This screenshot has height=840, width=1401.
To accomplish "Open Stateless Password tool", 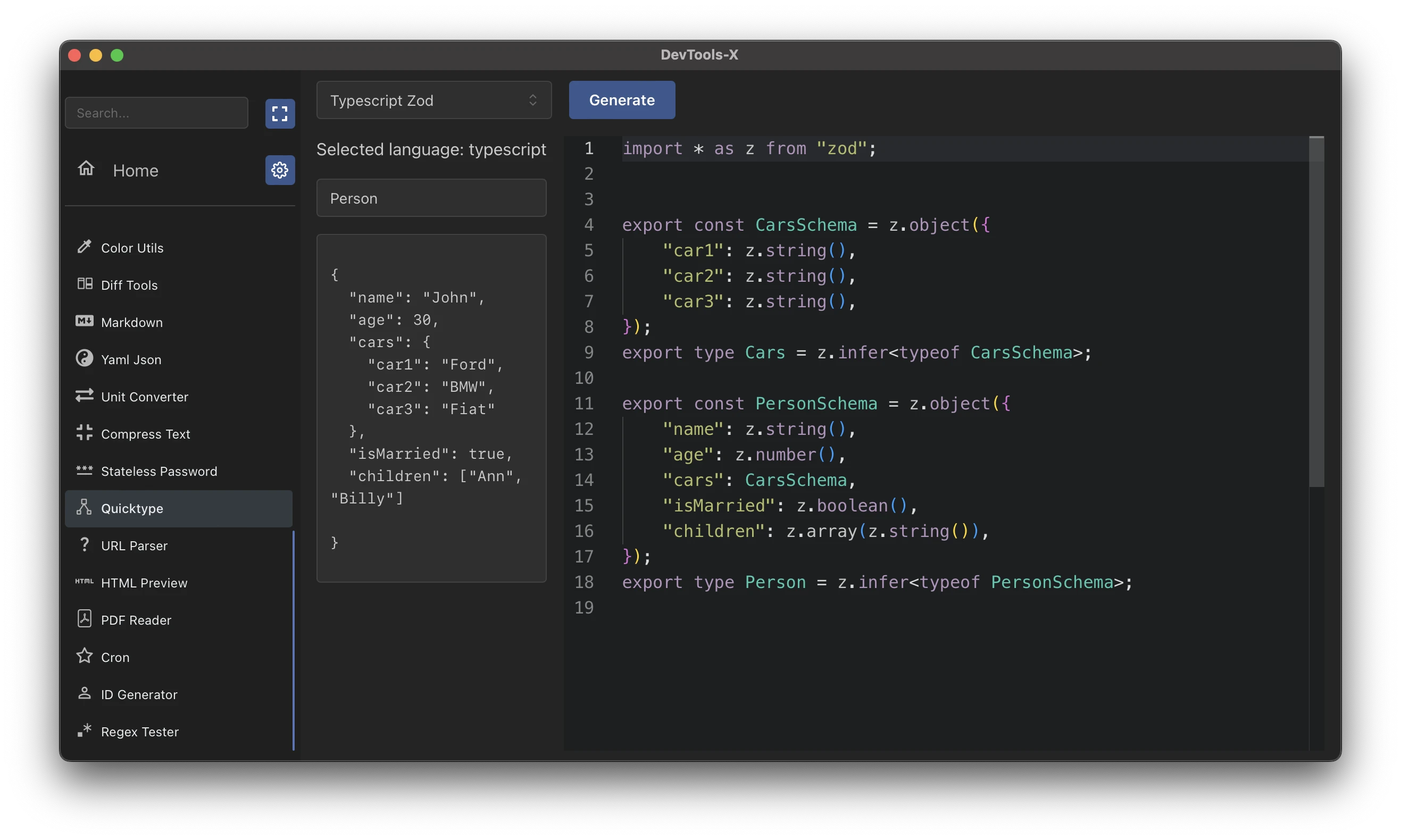I will pos(159,472).
